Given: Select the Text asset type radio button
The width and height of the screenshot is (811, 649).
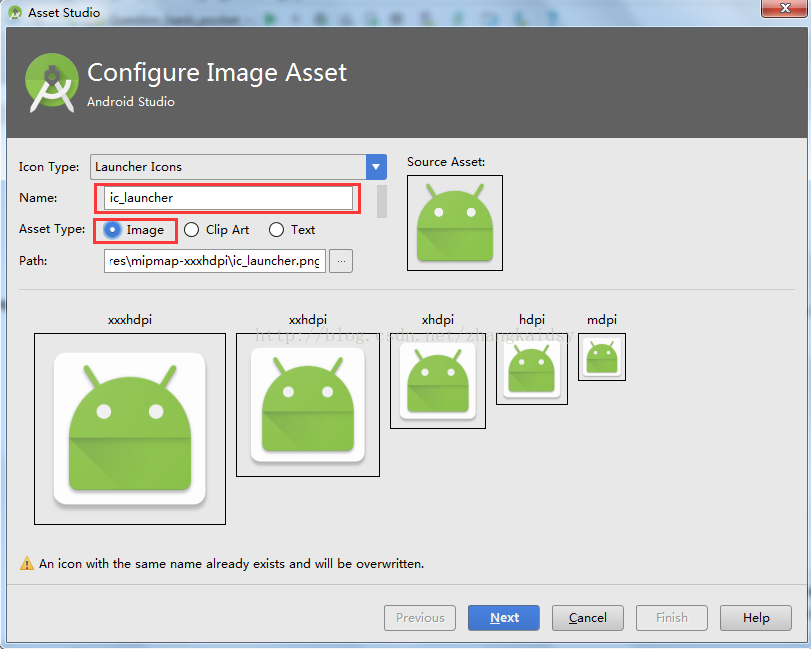Looking at the screenshot, I should pyautogui.click(x=276, y=230).
